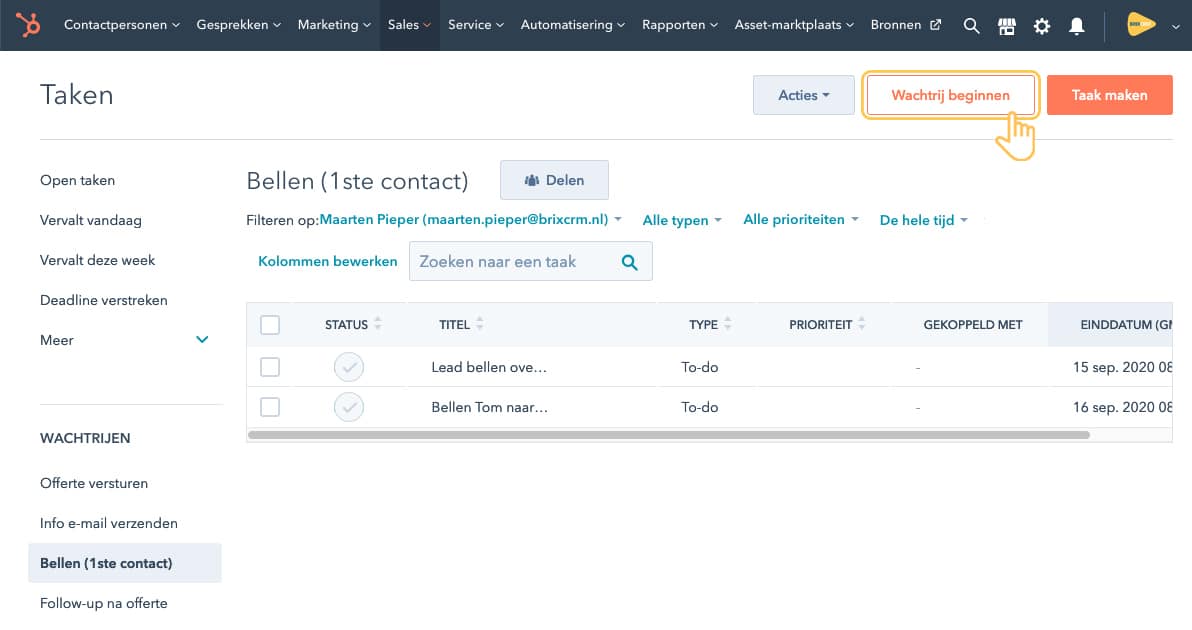Viewport: 1192px width, 630px height.
Task: Open task titled Bellen Tom naar…
Action: [x=490, y=407]
